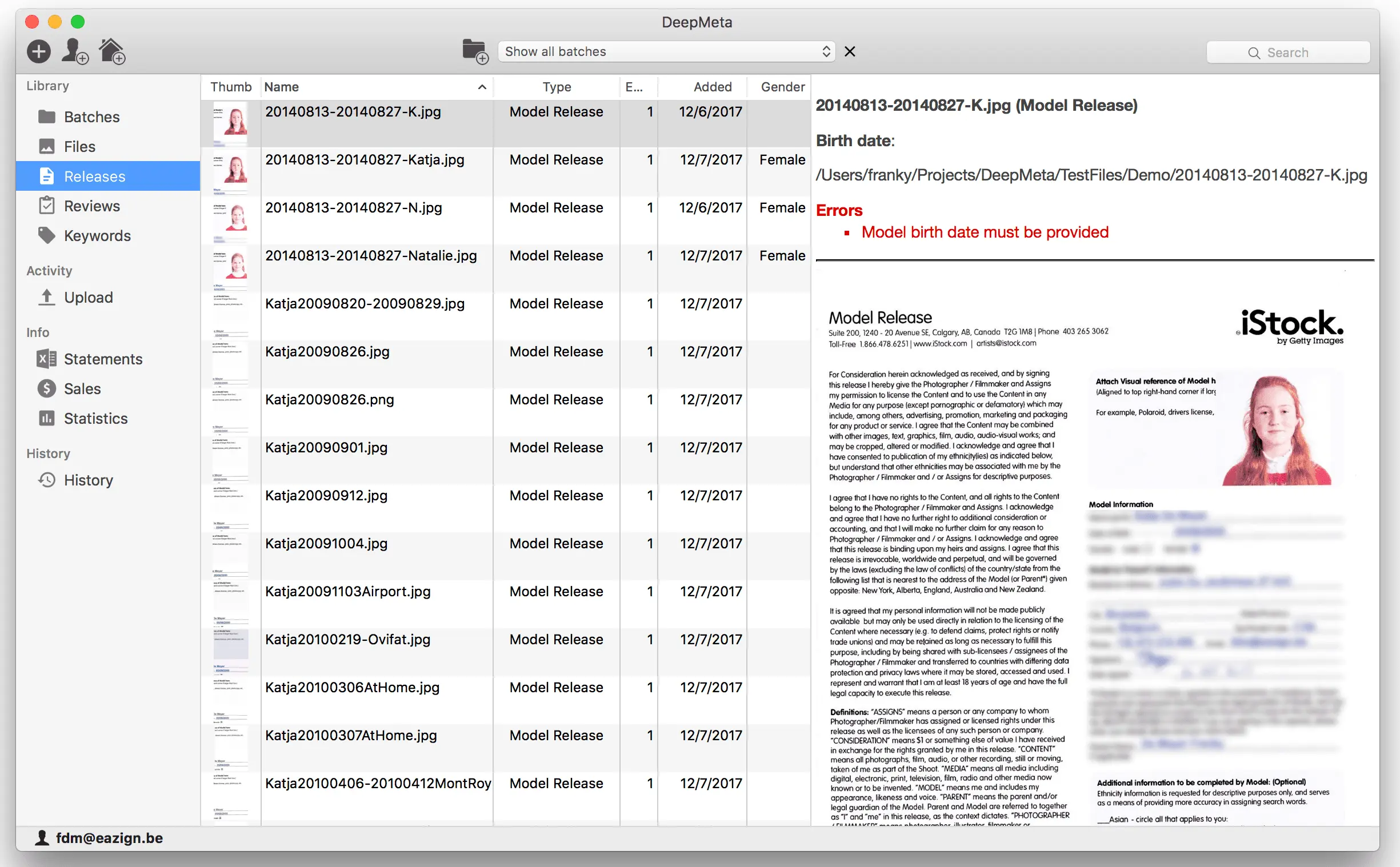Select row 20140813-20140827-K.jpg

click(505, 123)
